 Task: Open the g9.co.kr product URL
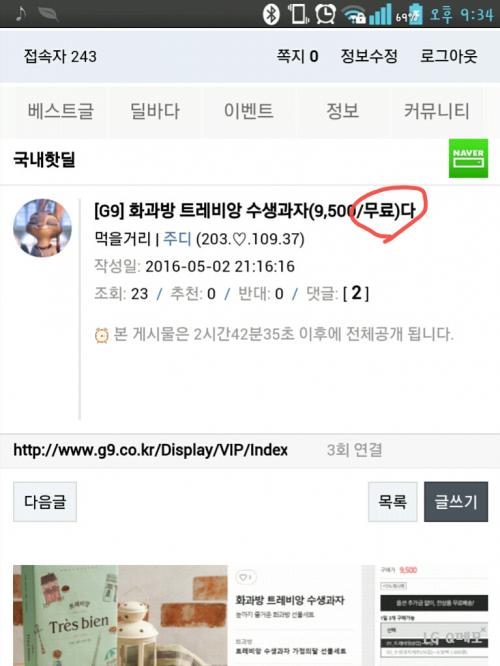(x=150, y=450)
